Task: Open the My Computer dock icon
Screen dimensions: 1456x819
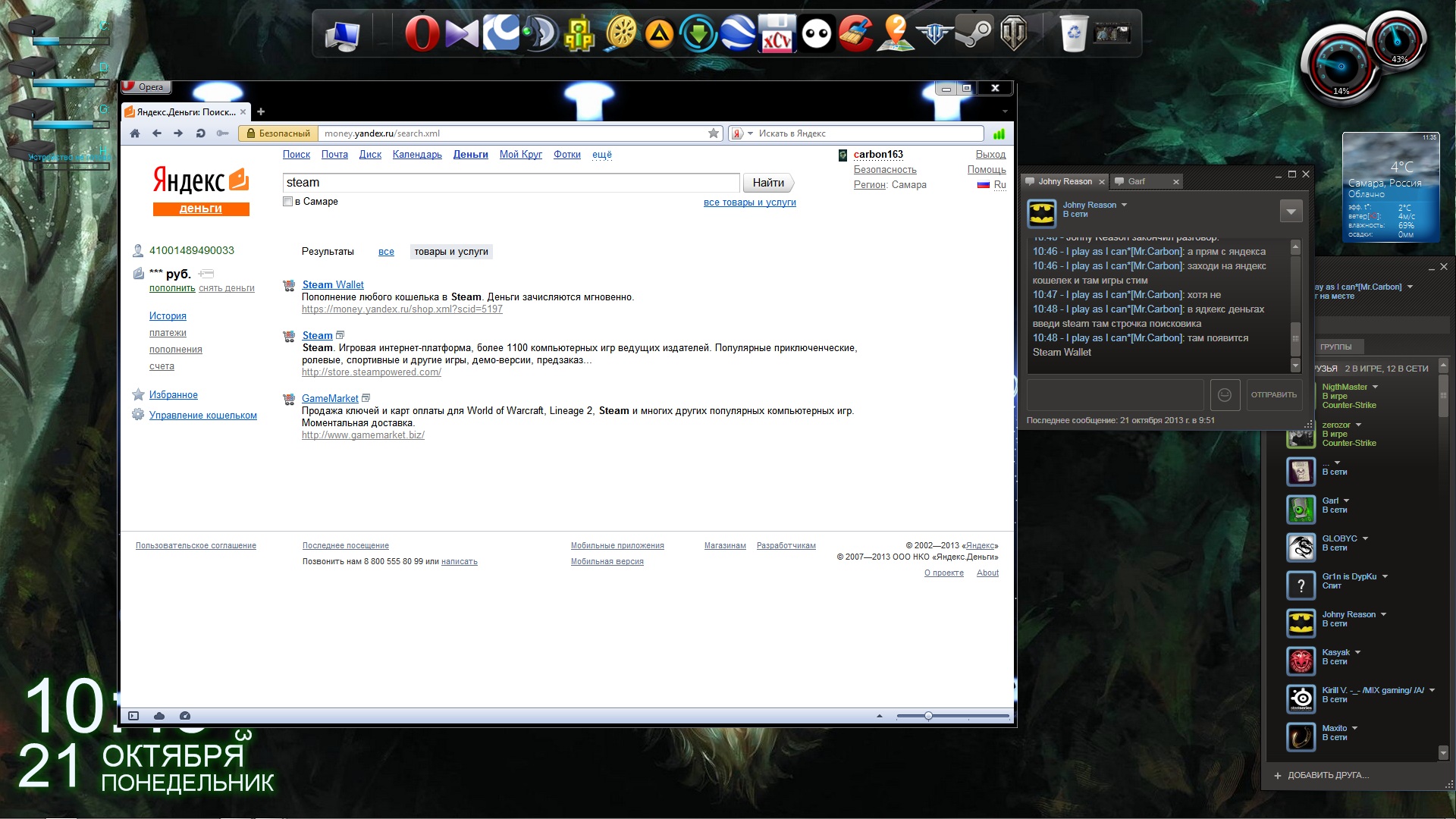Action: 342,35
